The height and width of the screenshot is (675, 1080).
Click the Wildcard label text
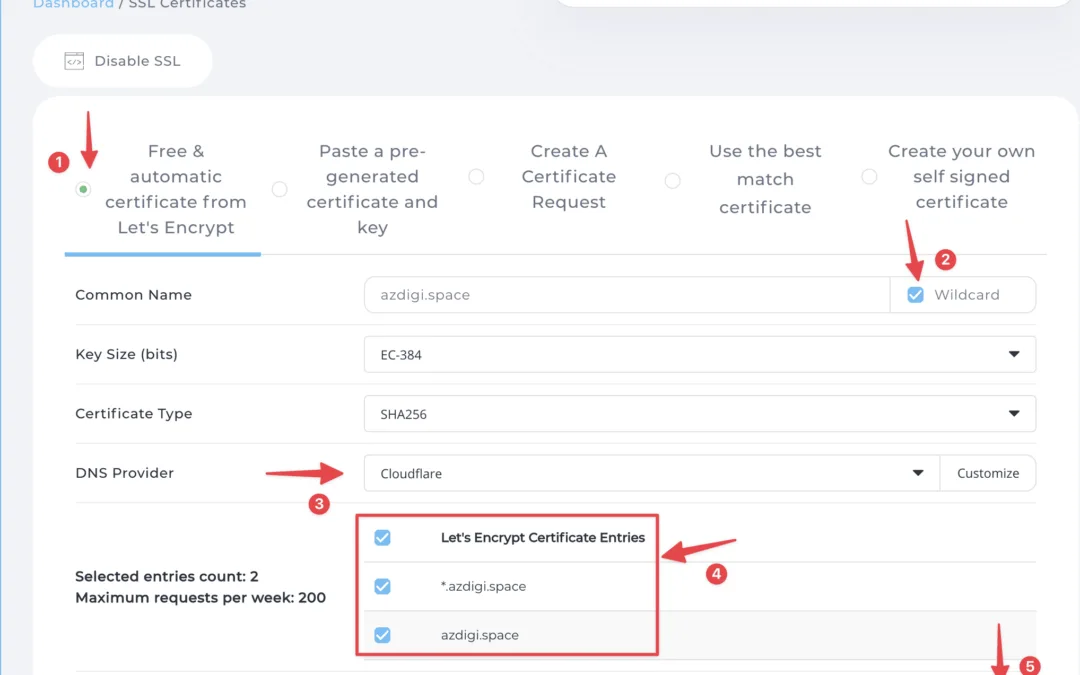click(966, 295)
